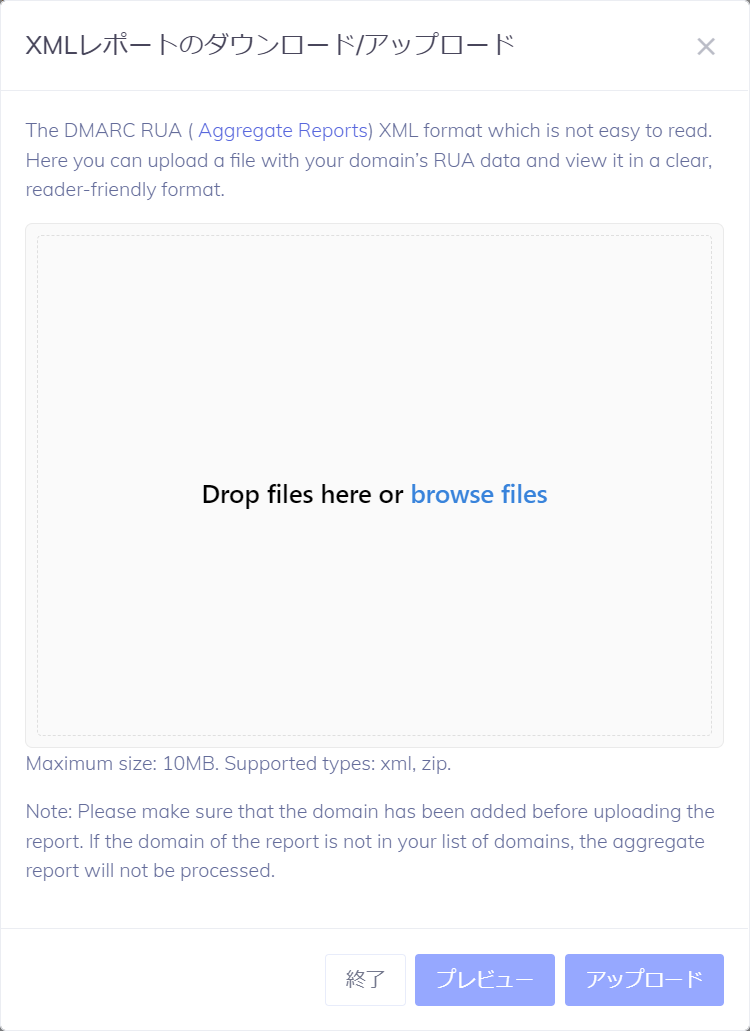This screenshot has width=750, height=1031.
Task: Follow the purple Aggregate Reports hyperlink
Action: pos(283,130)
